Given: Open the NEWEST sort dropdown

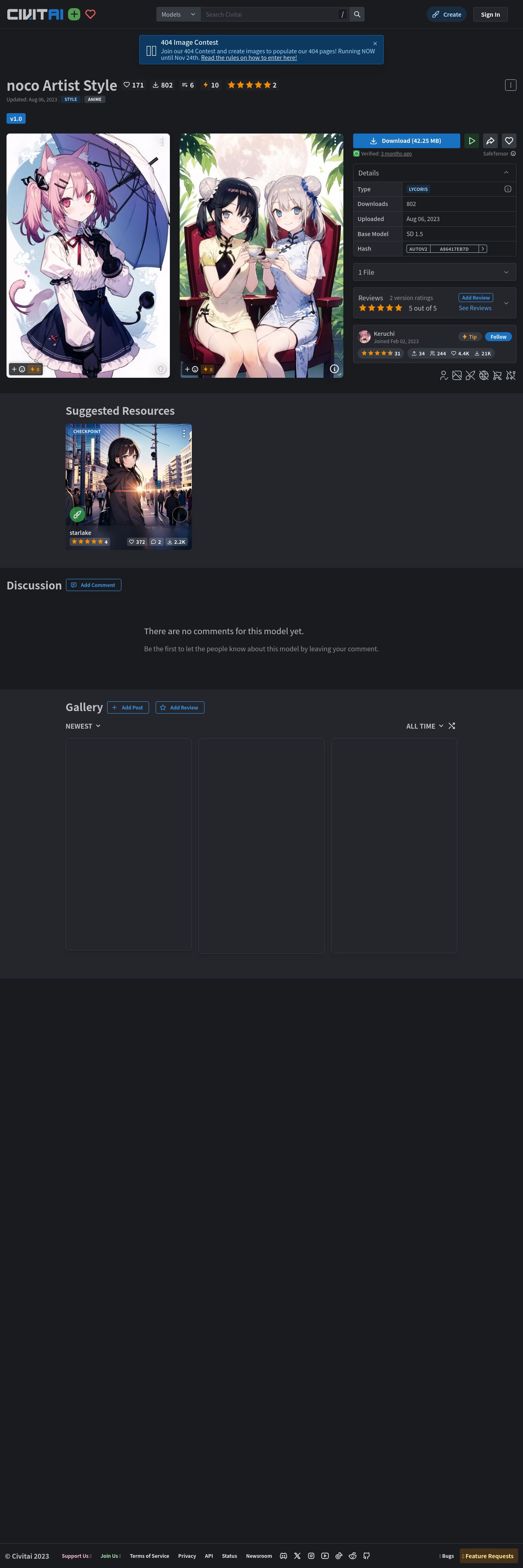Looking at the screenshot, I should 84,725.
